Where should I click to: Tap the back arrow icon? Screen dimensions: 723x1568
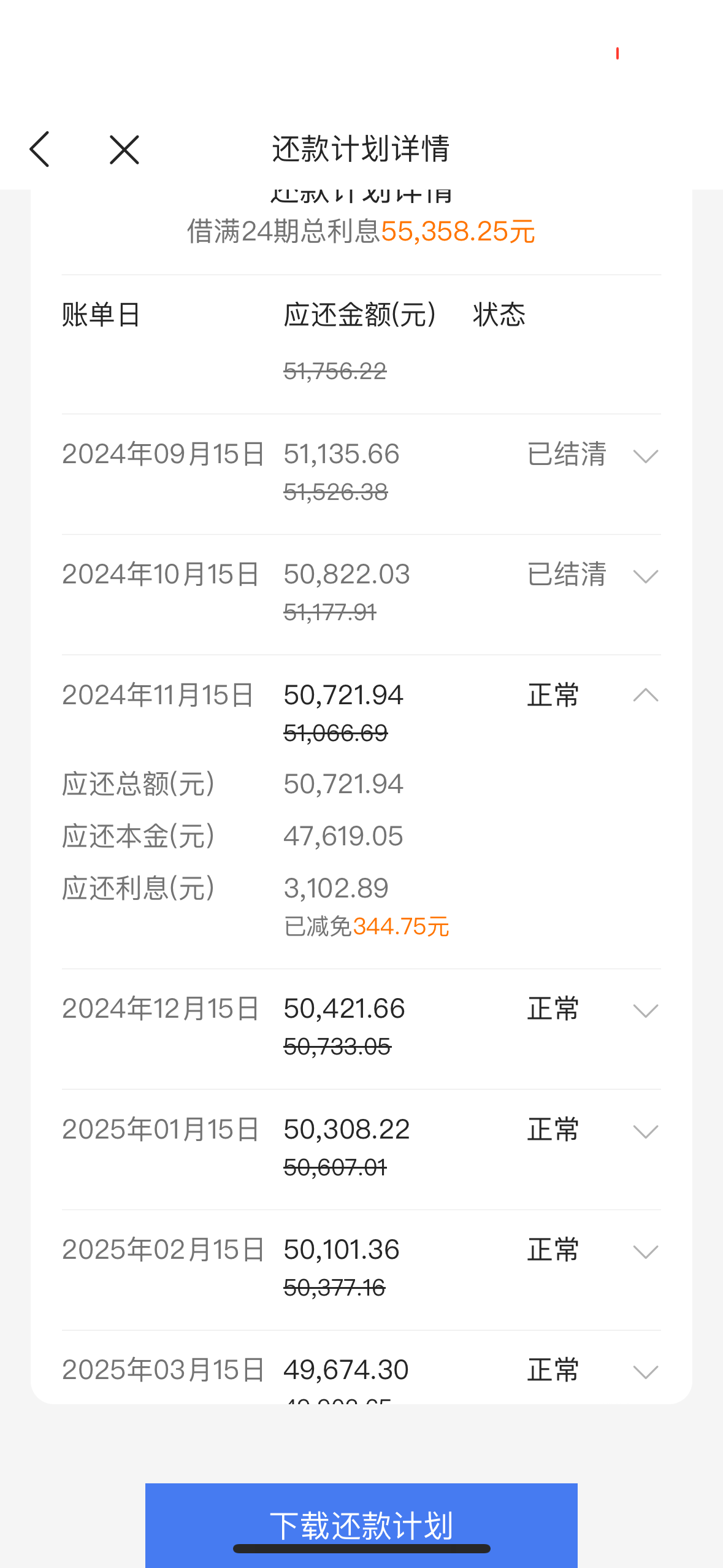click(x=40, y=149)
